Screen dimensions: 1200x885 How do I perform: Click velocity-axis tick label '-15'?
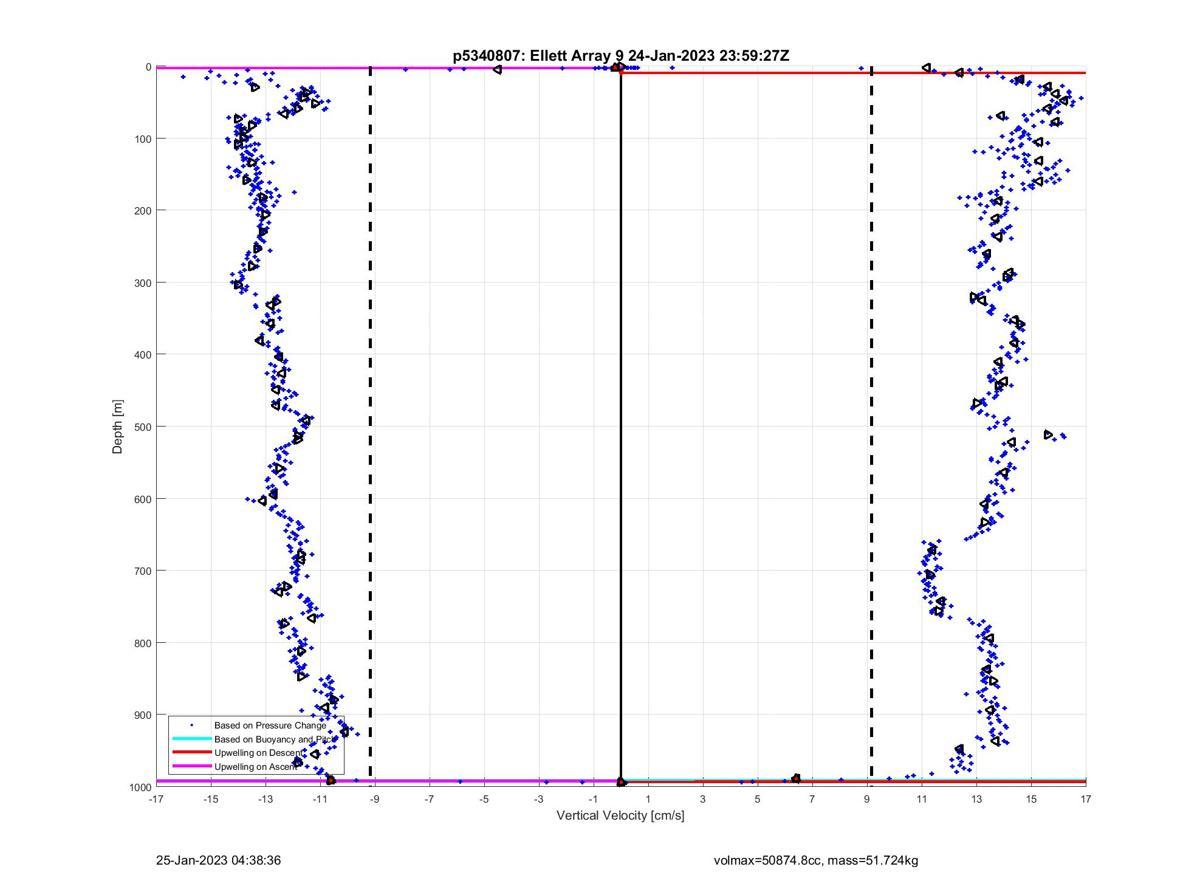click(211, 799)
